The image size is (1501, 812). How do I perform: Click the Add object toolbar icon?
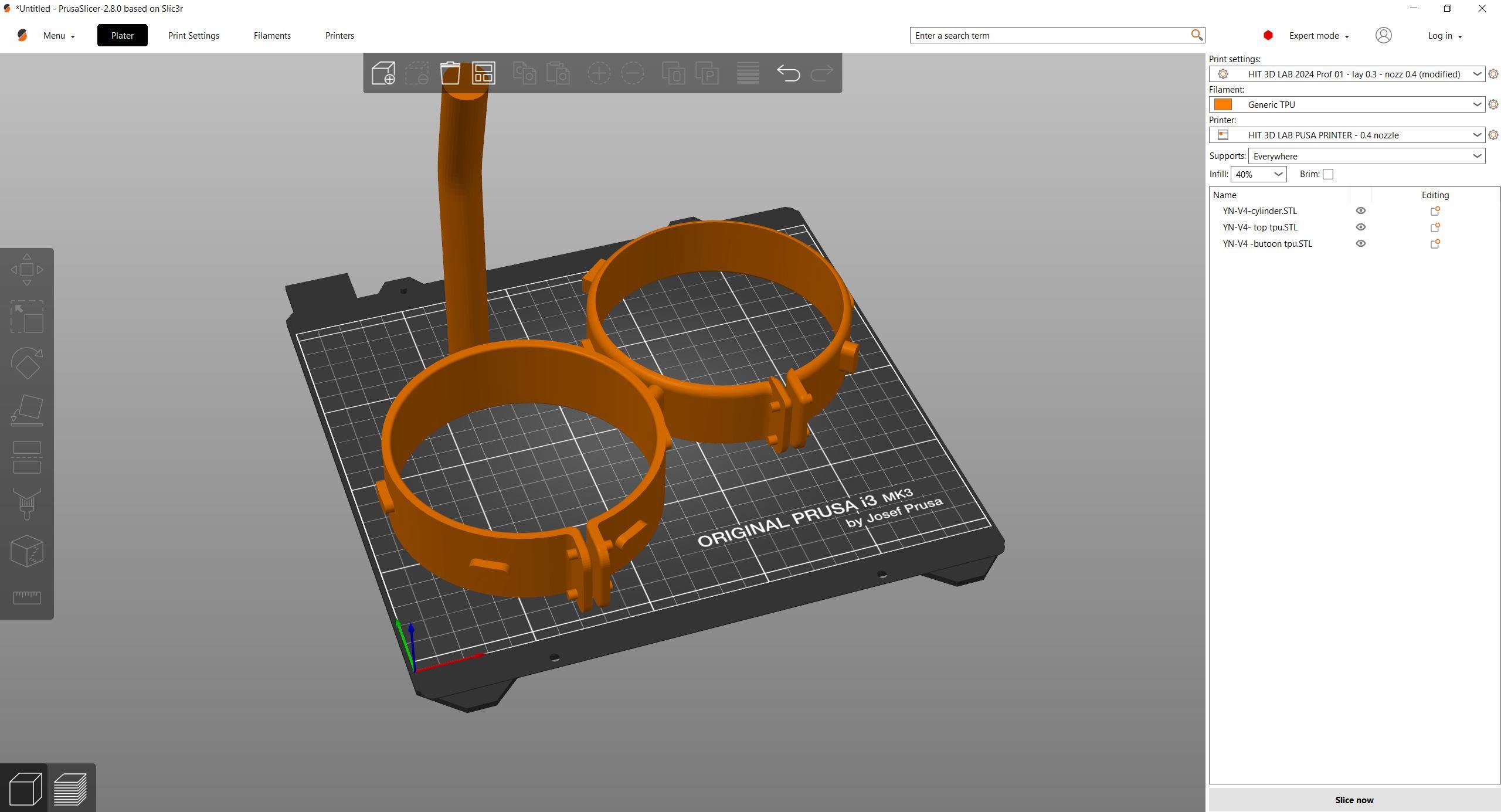click(x=383, y=73)
